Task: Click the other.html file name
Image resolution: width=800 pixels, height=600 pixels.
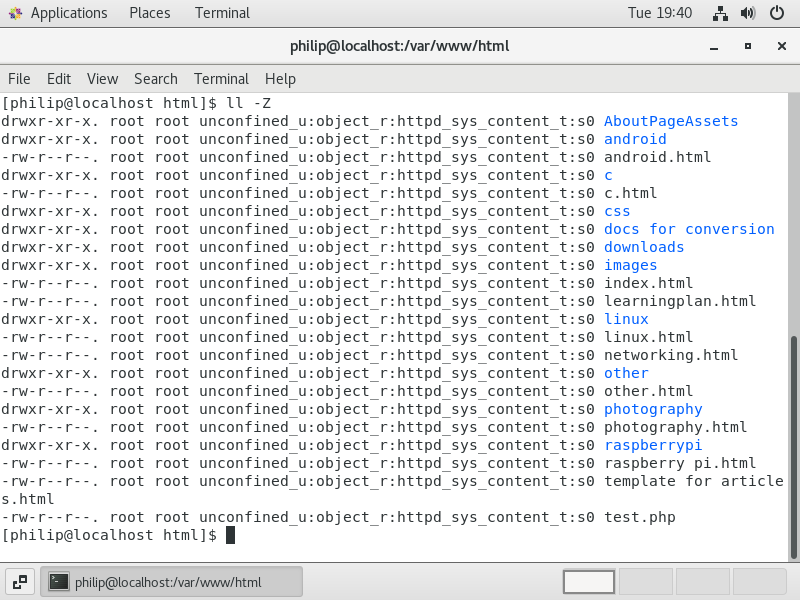Action: click(648, 391)
